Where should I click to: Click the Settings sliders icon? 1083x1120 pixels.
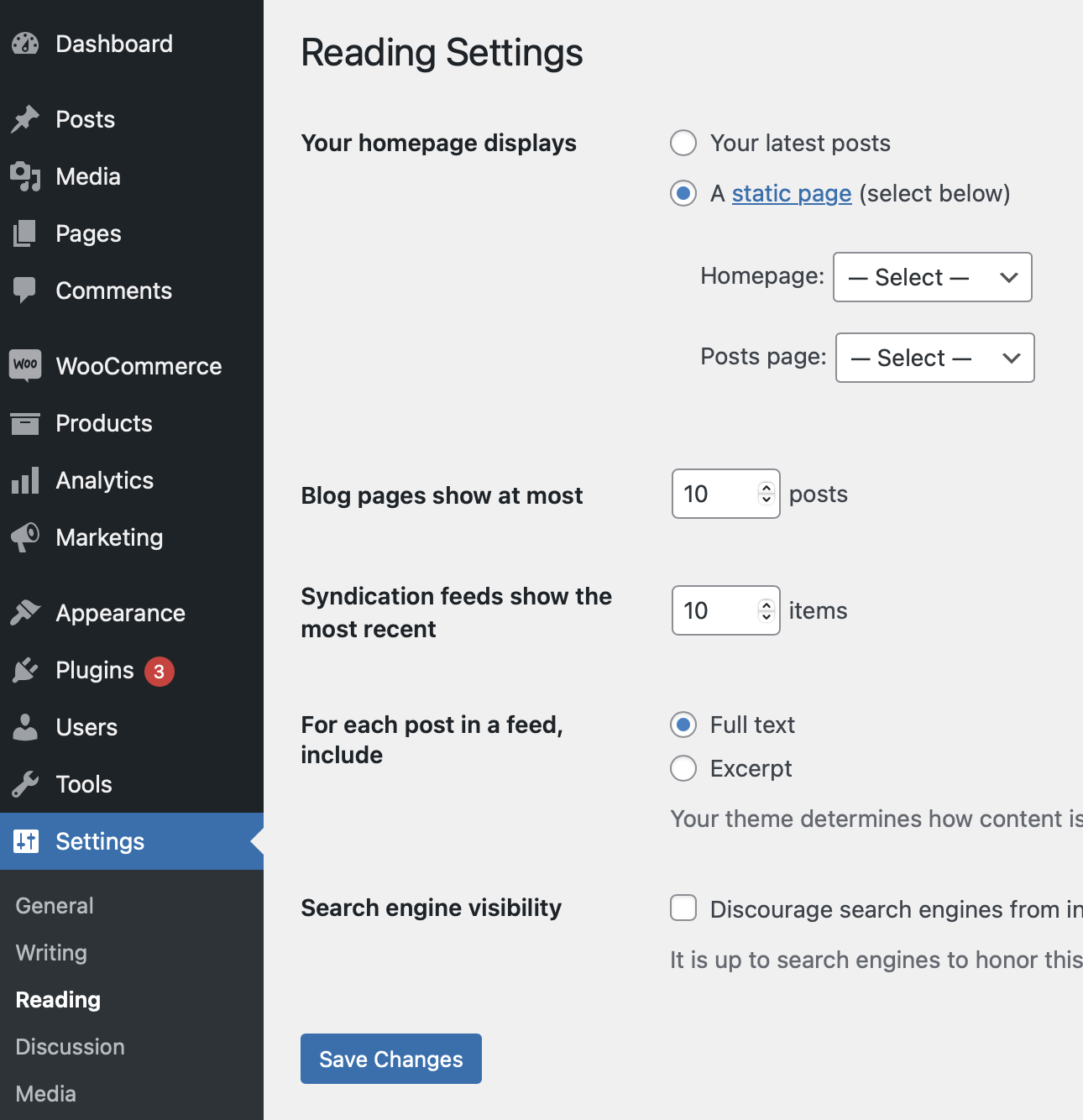click(26, 841)
